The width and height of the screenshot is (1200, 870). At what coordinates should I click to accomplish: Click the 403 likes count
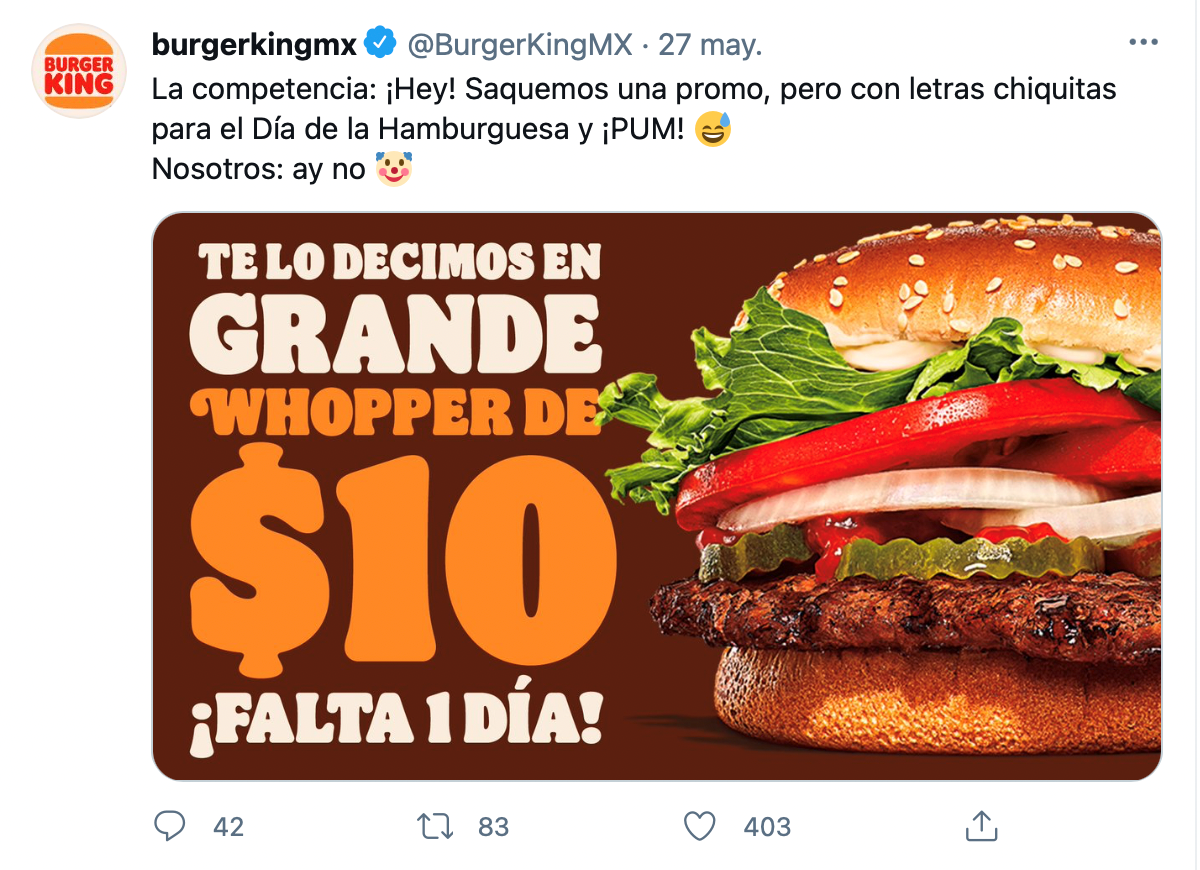tap(767, 827)
